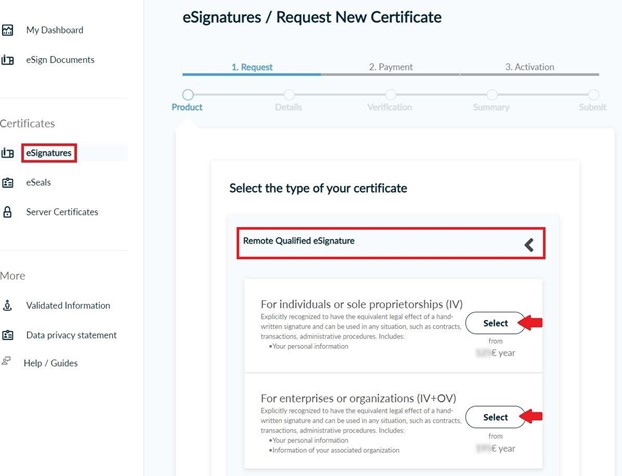The height and width of the screenshot is (476, 622).
Task: Switch to the 1. Request tab
Action: [252, 67]
